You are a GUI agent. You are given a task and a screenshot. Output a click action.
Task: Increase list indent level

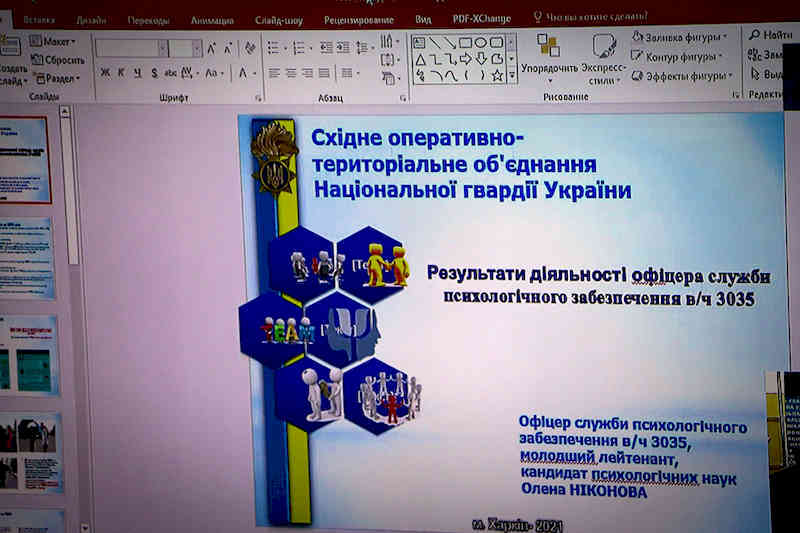tap(343, 48)
